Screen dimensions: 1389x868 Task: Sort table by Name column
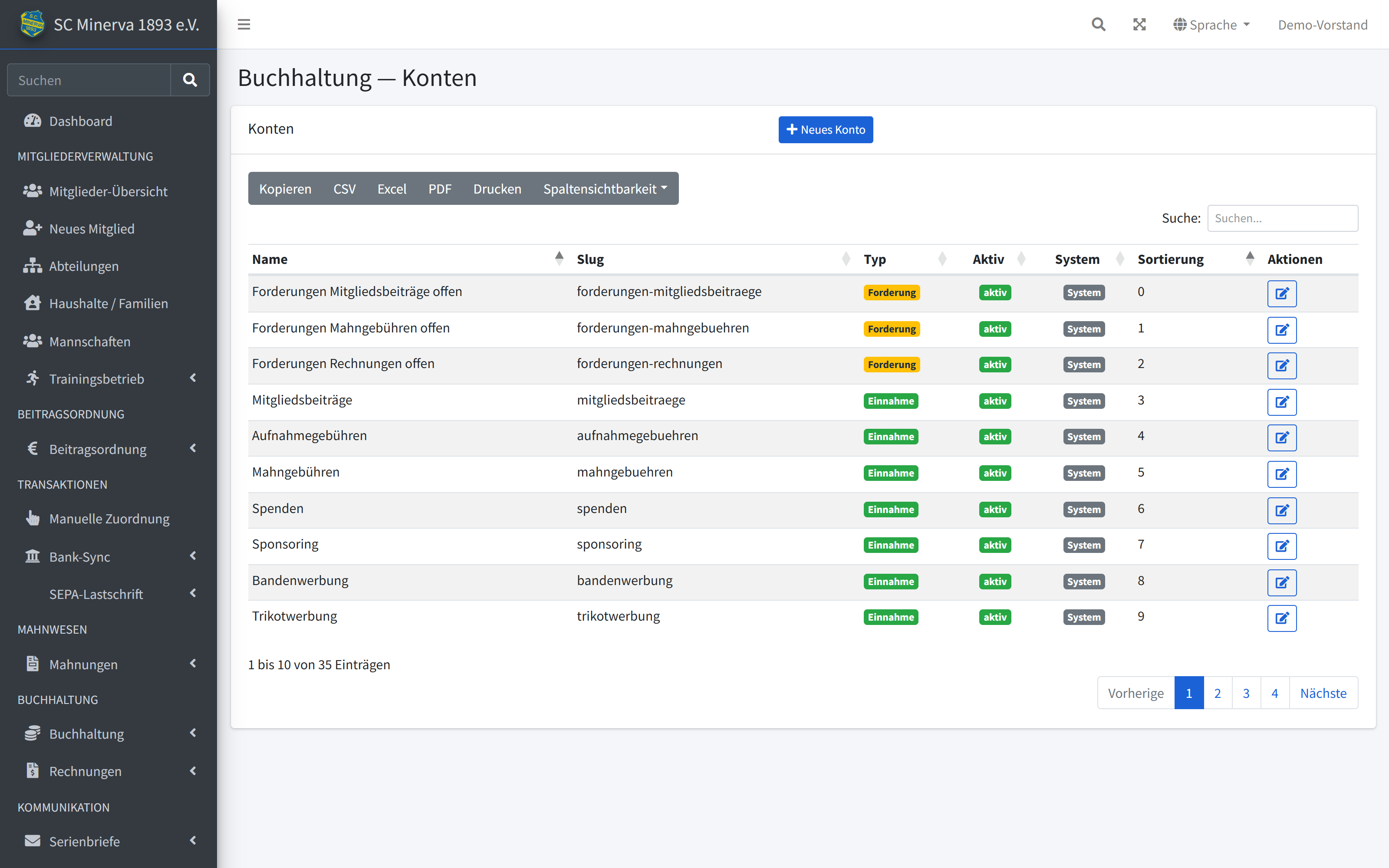410,259
